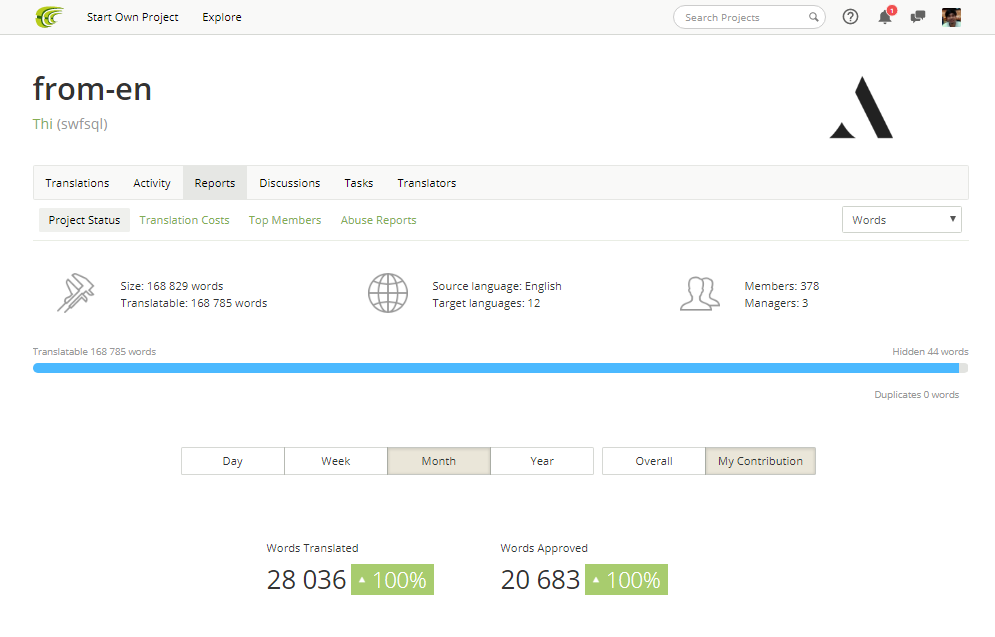
Task: Click the Target languages: 12 text
Action: pyautogui.click(x=486, y=303)
